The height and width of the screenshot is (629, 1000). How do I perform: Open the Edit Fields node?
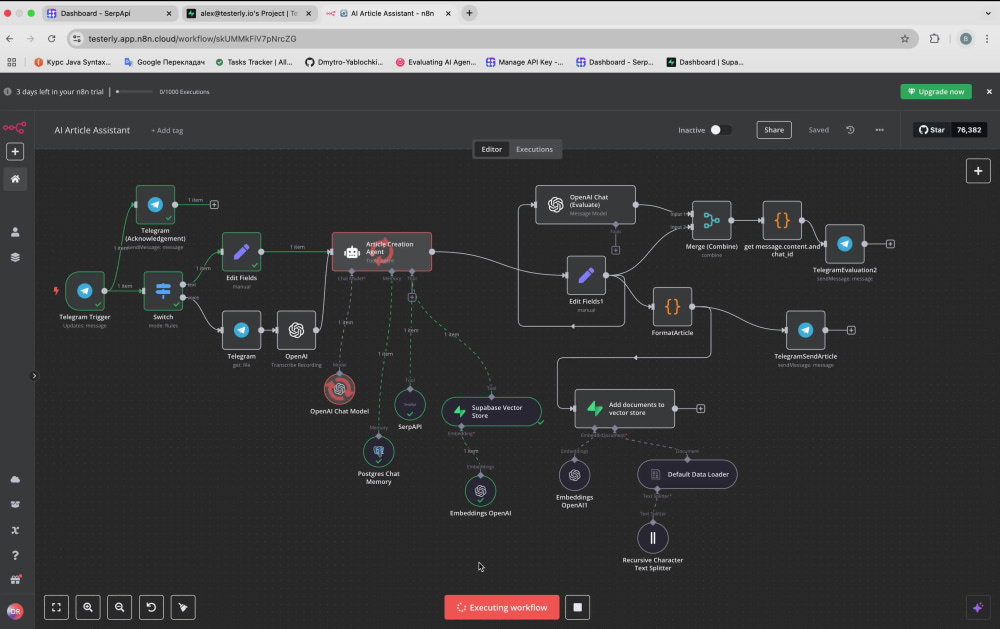pyautogui.click(x=241, y=252)
